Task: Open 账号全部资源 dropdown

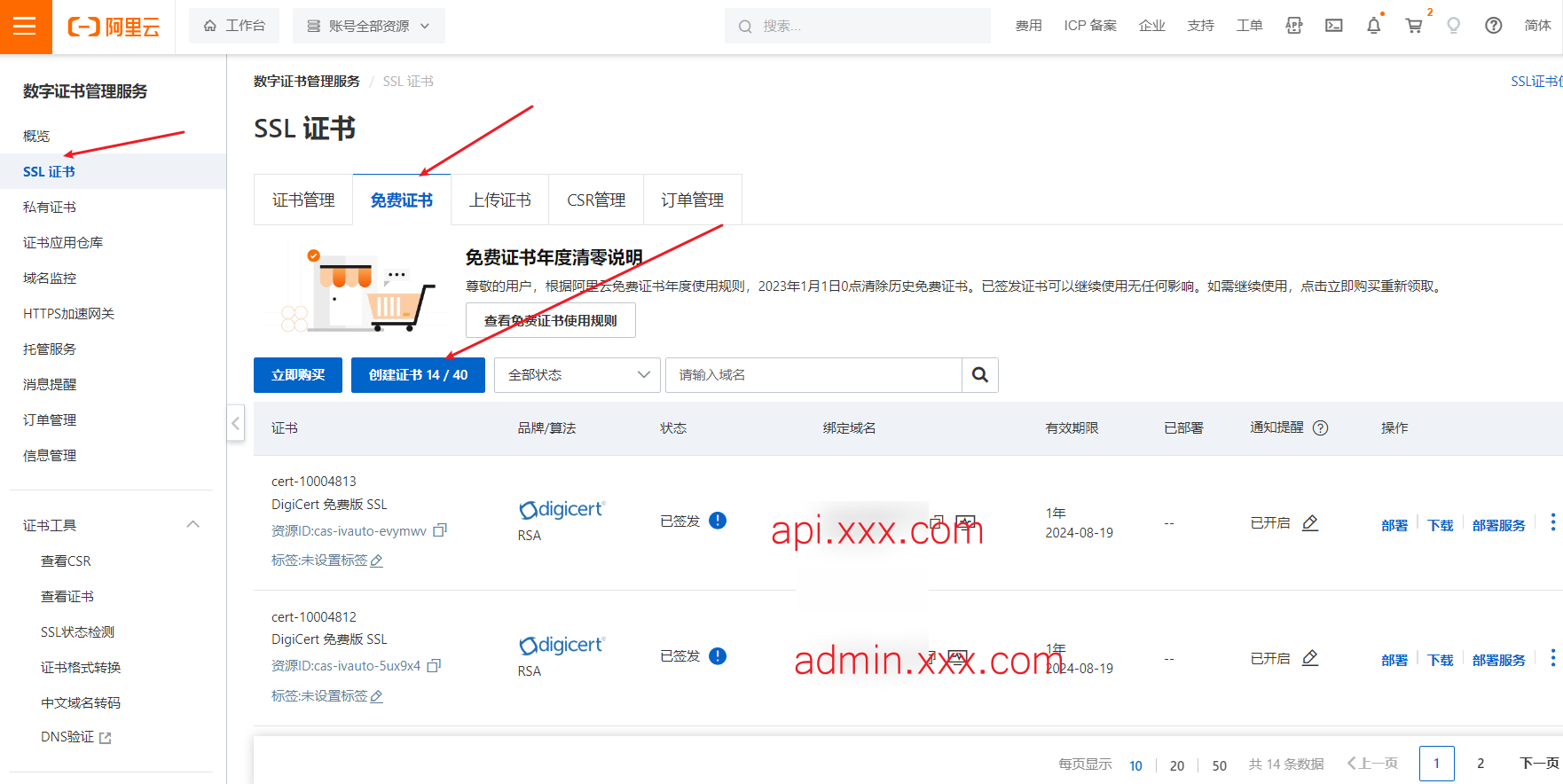Action: tap(369, 26)
